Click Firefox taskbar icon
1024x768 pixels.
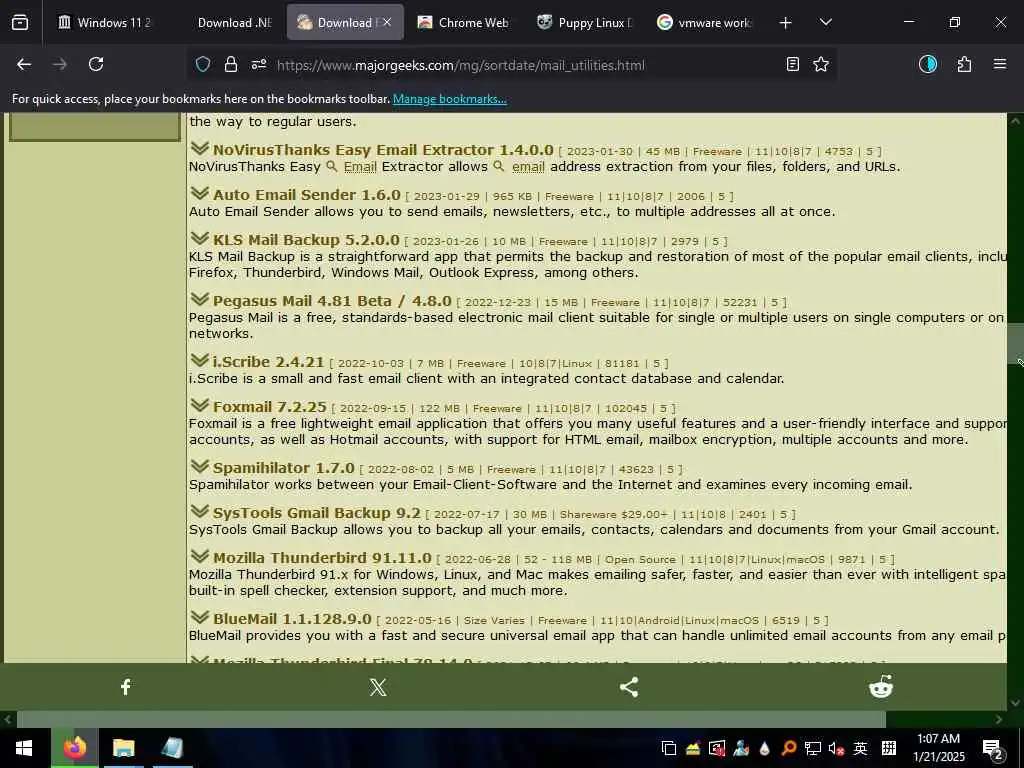[74, 748]
